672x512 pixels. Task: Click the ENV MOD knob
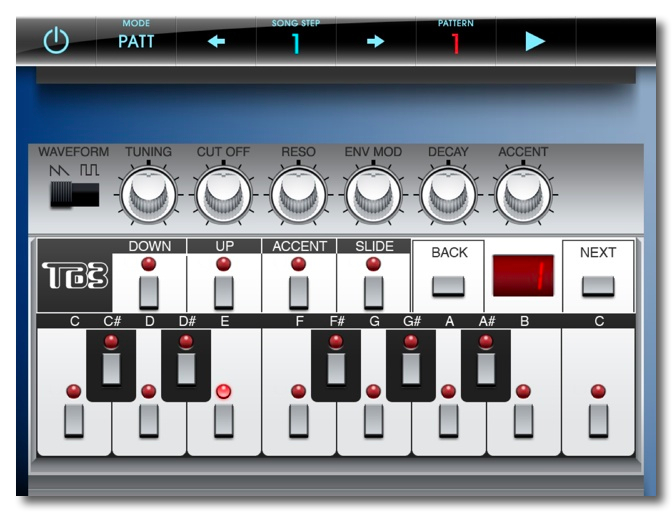click(x=373, y=195)
